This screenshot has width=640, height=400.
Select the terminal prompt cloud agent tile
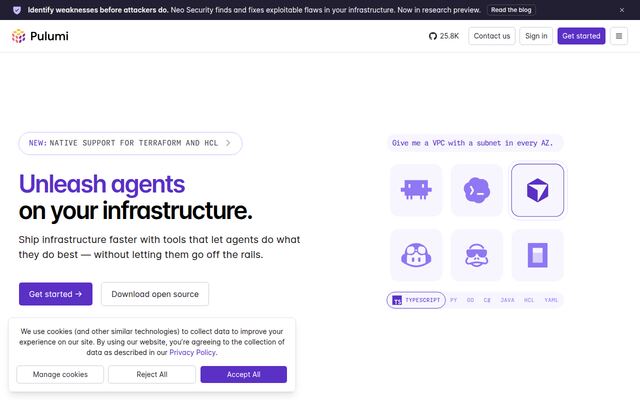point(476,190)
